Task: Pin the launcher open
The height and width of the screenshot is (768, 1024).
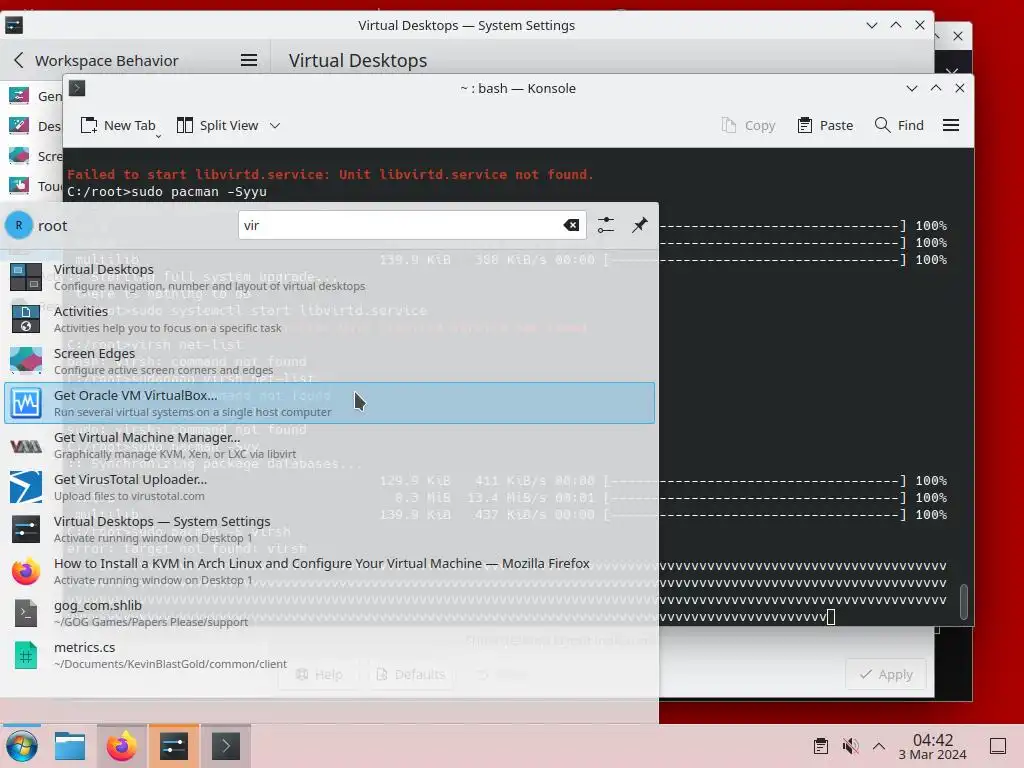Action: (x=639, y=225)
